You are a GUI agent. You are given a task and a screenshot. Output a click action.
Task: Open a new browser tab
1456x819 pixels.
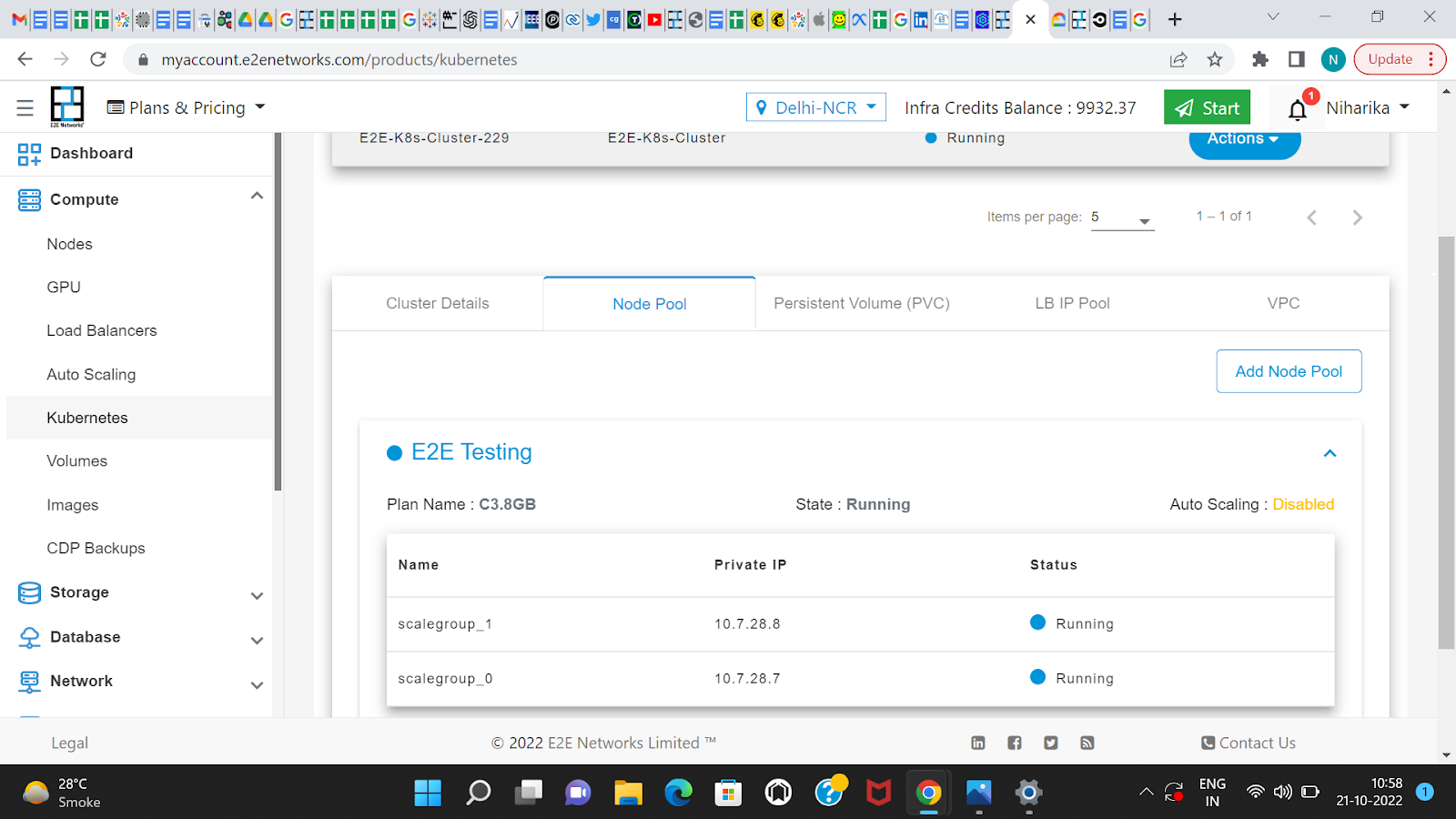pyautogui.click(x=1175, y=19)
